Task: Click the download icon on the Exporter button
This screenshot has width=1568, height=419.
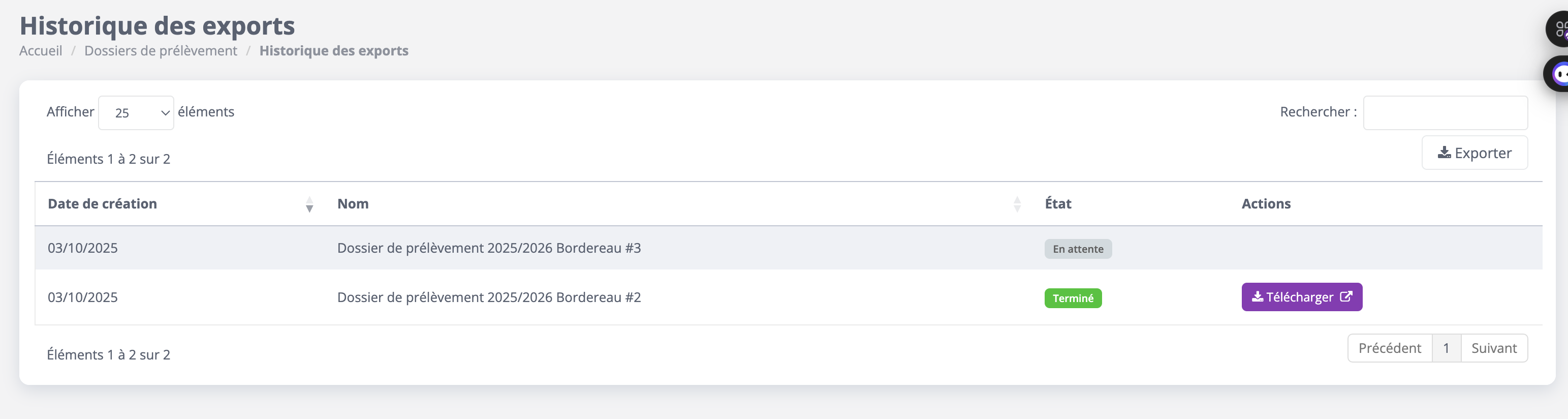Action: click(x=1443, y=153)
